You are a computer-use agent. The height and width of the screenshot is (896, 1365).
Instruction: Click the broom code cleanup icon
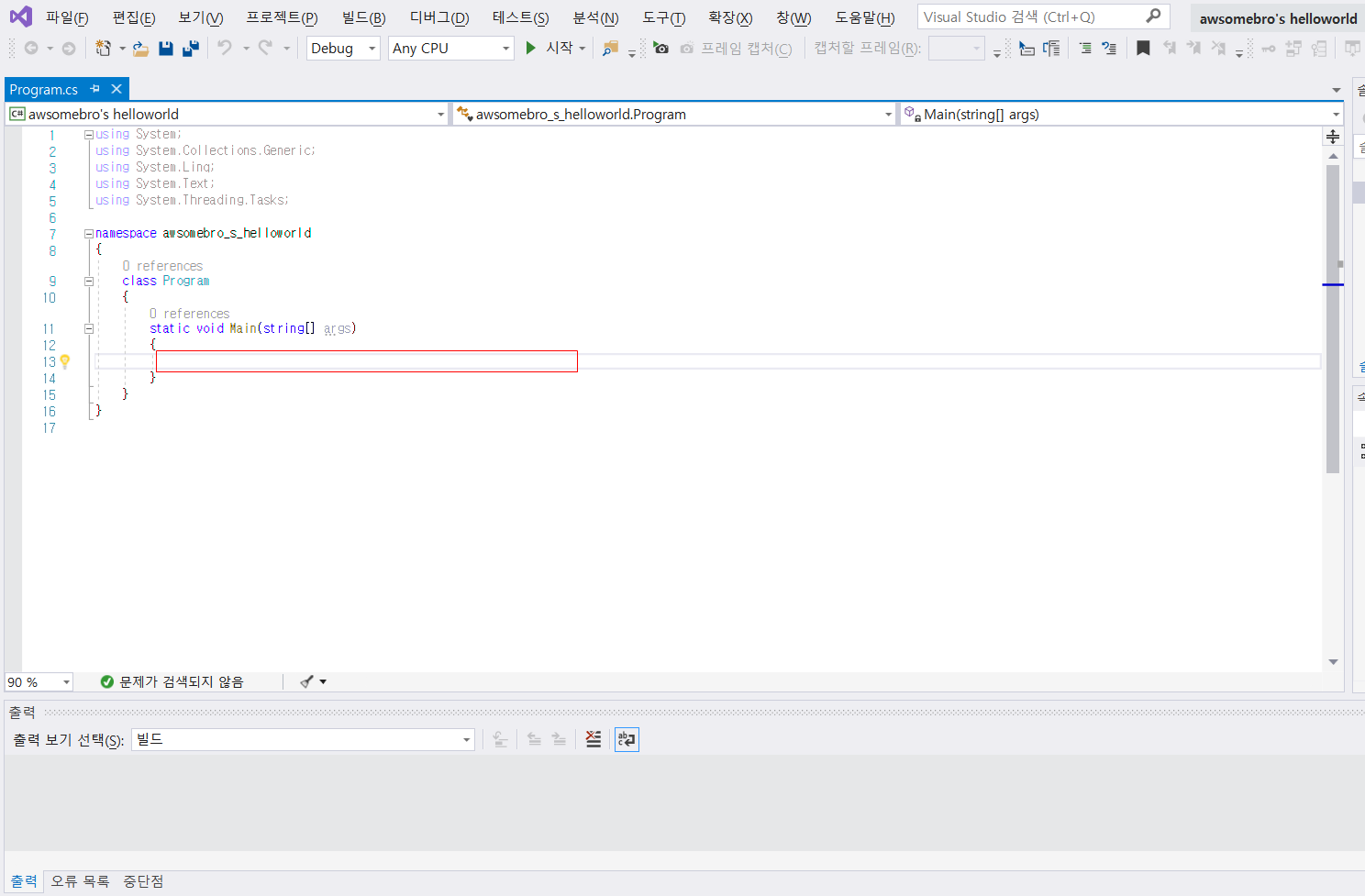[306, 681]
